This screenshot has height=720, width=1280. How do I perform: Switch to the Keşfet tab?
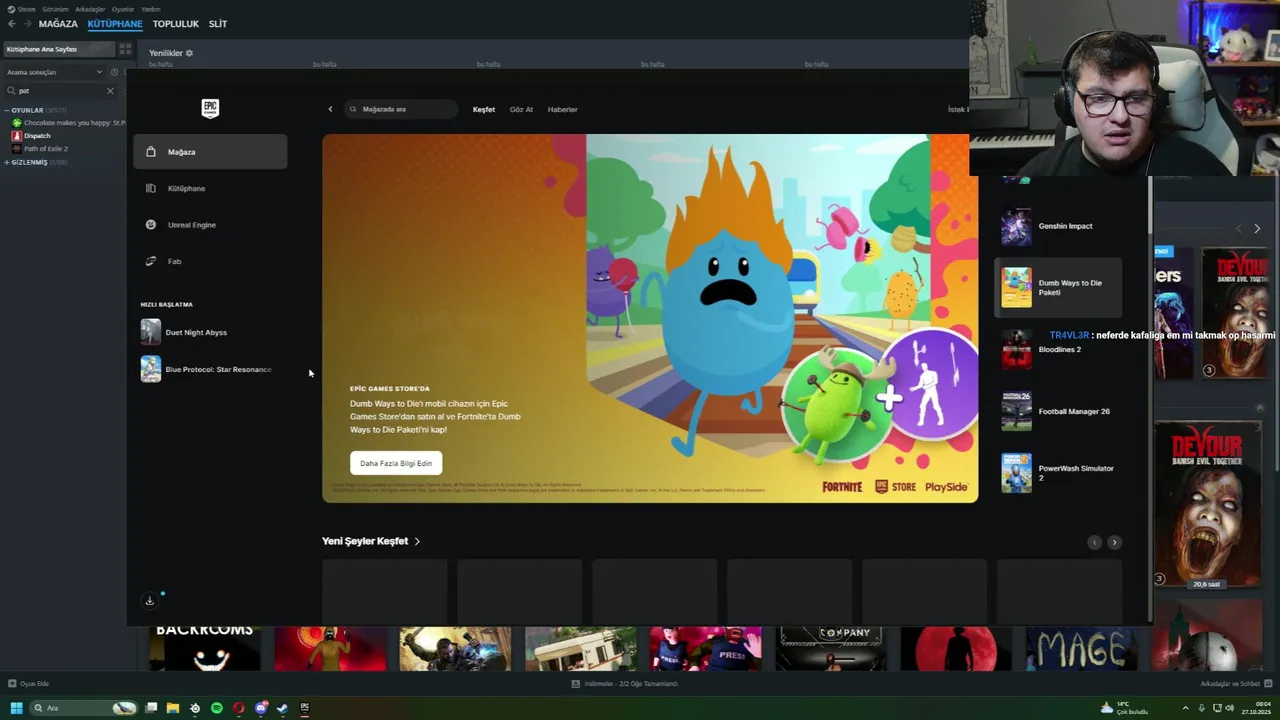tap(484, 109)
